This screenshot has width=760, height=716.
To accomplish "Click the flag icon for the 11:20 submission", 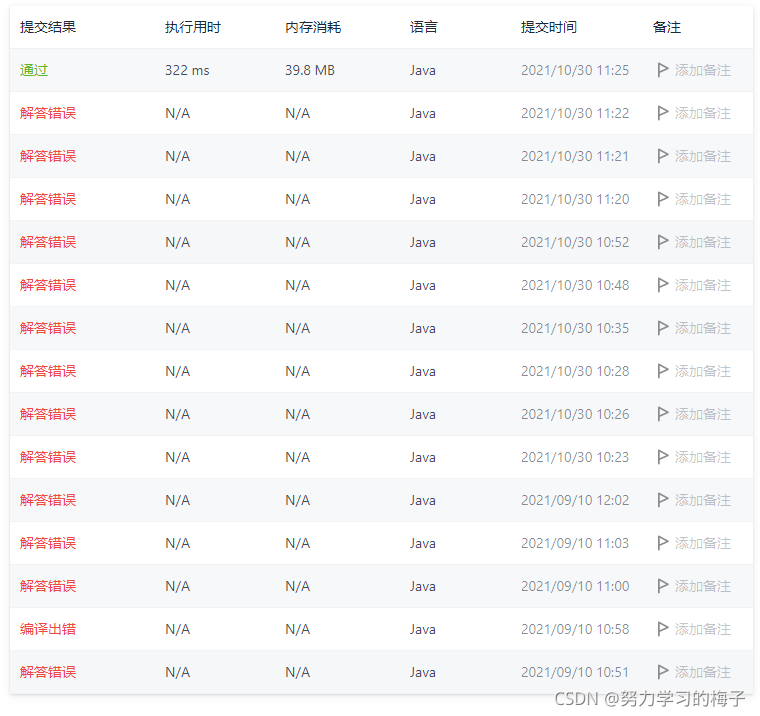I will (x=663, y=199).
